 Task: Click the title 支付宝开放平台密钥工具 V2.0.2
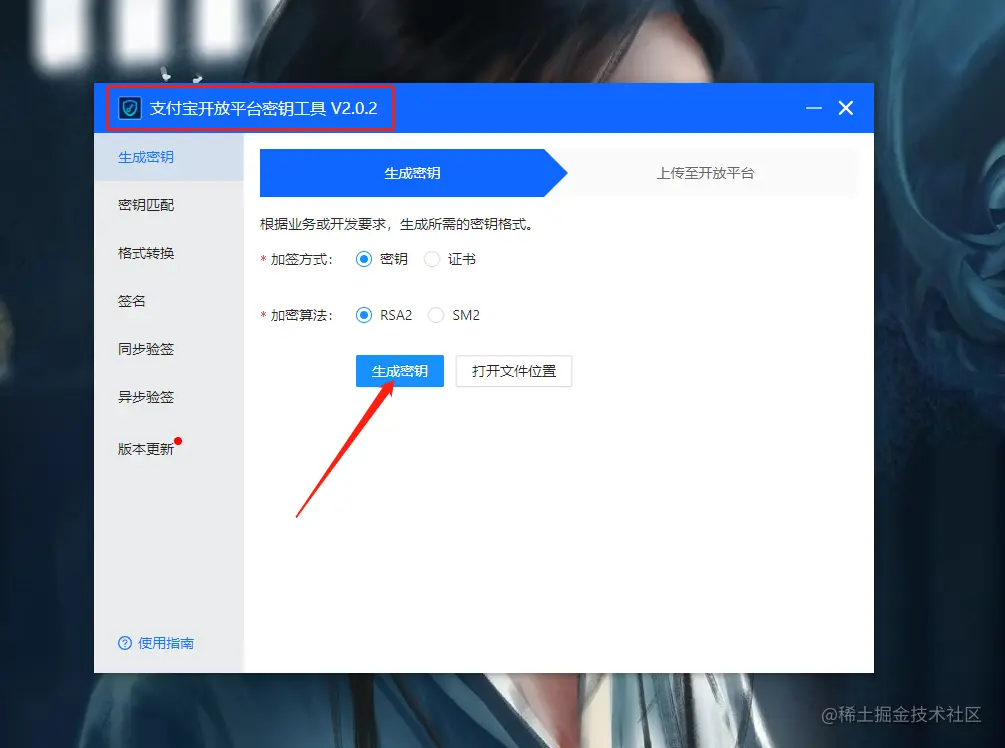(x=263, y=108)
